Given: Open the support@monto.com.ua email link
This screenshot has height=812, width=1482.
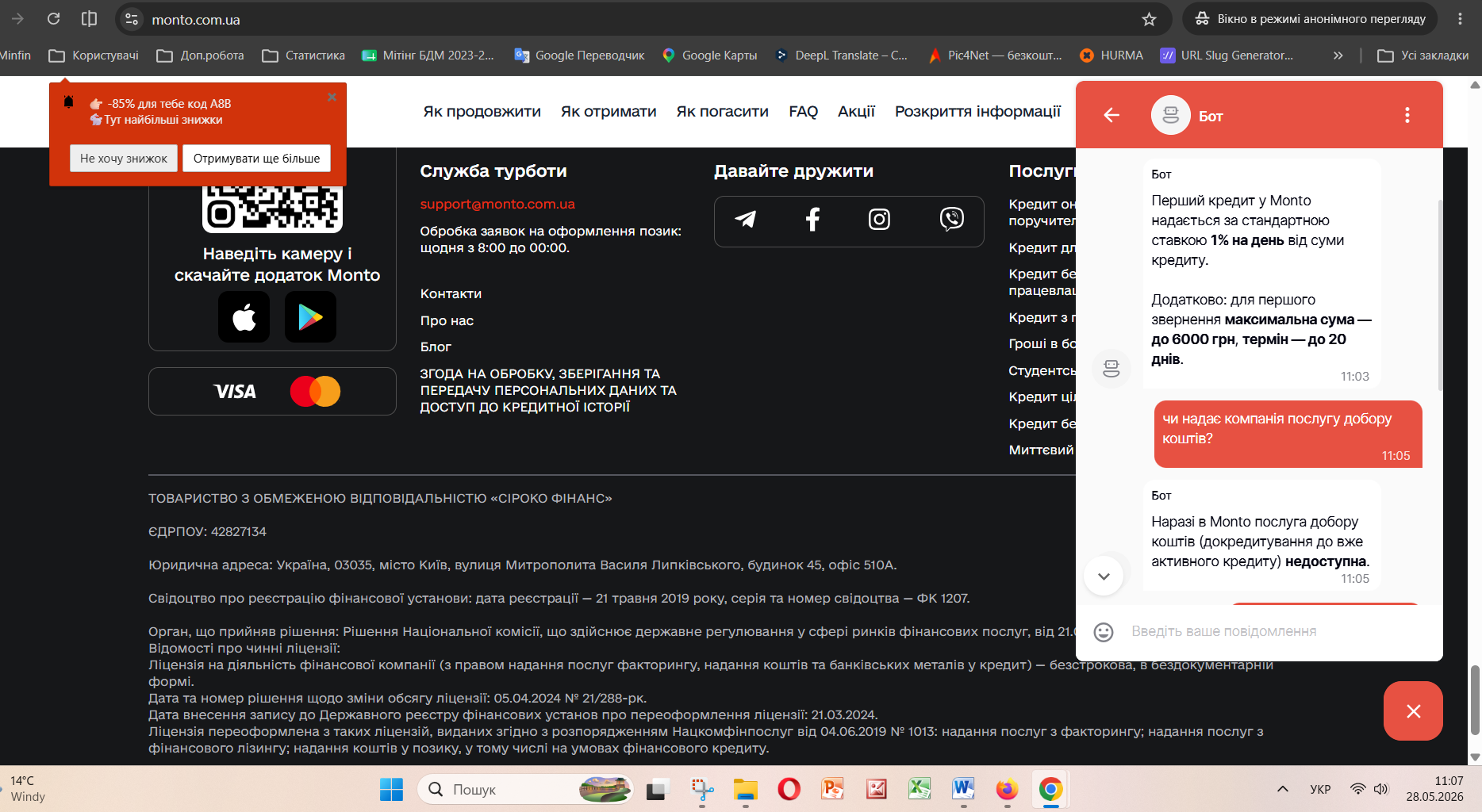Looking at the screenshot, I should [497, 204].
